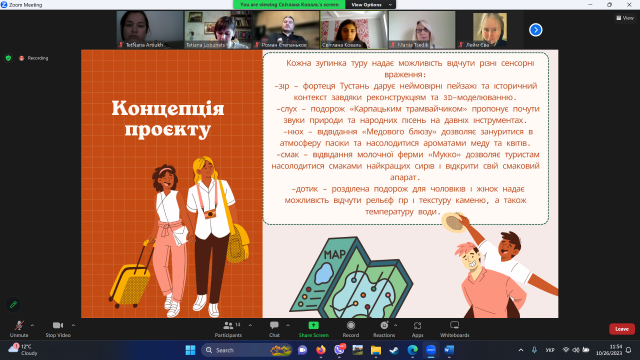Open the clock and date flyout
Image resolution: width=640 pixels, height=360 pixels.
[609, 350]
